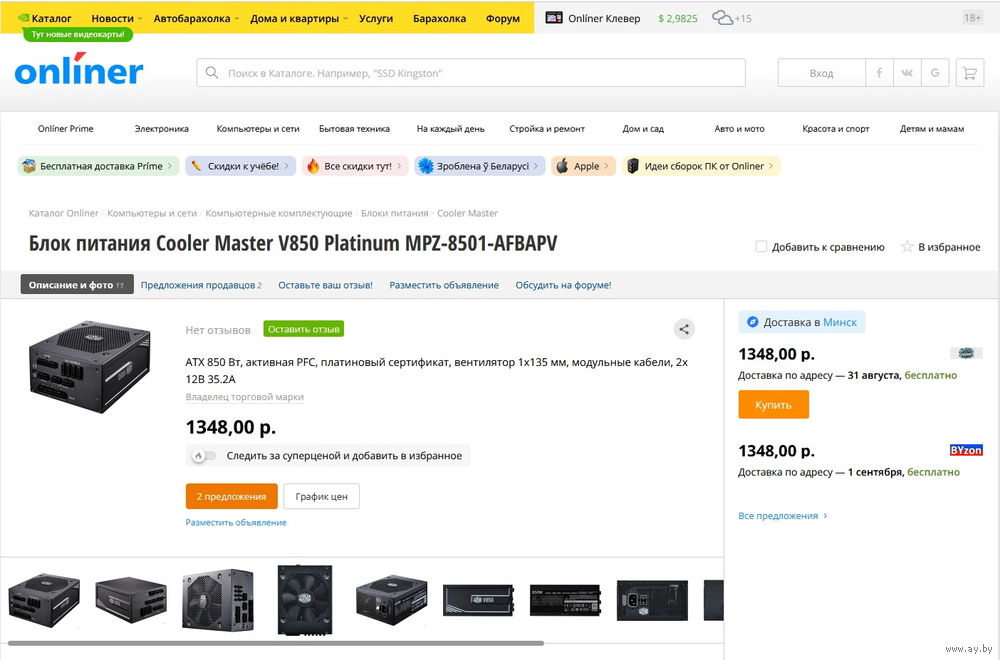
Task: Click Владелец торговой марки link
Action: (244, 397)
